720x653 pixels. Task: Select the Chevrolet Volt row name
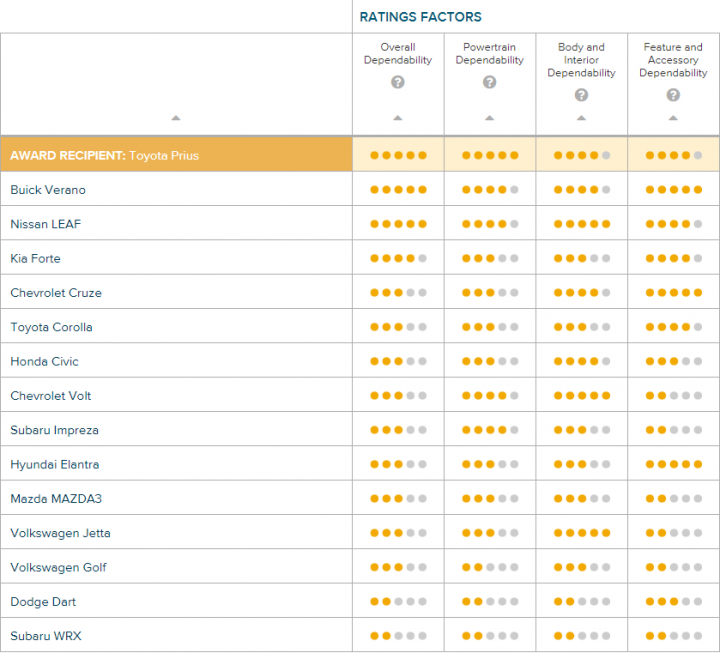click(51, 396)
